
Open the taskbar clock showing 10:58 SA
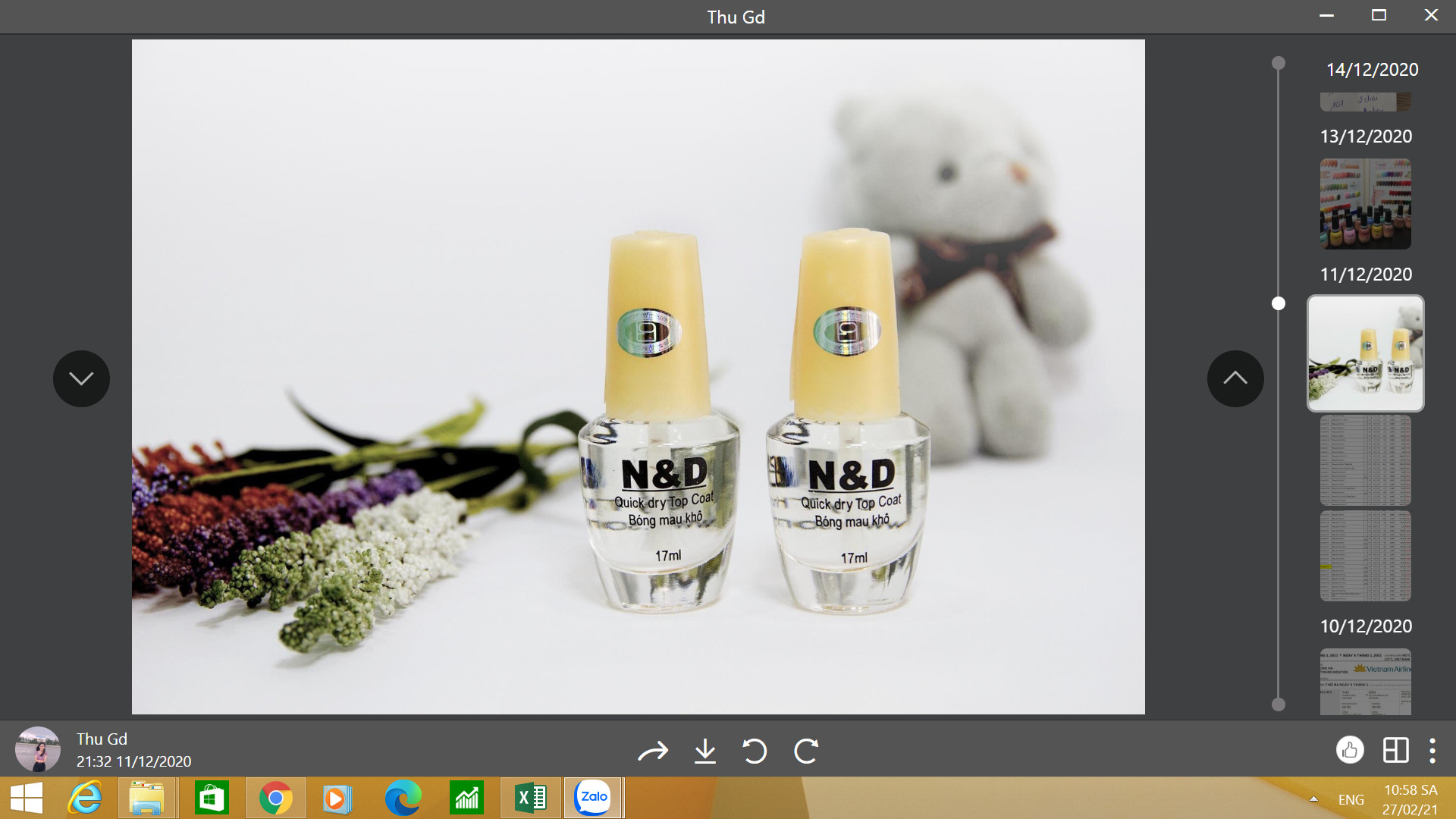pyautogui.click(x=1410, y=799)
